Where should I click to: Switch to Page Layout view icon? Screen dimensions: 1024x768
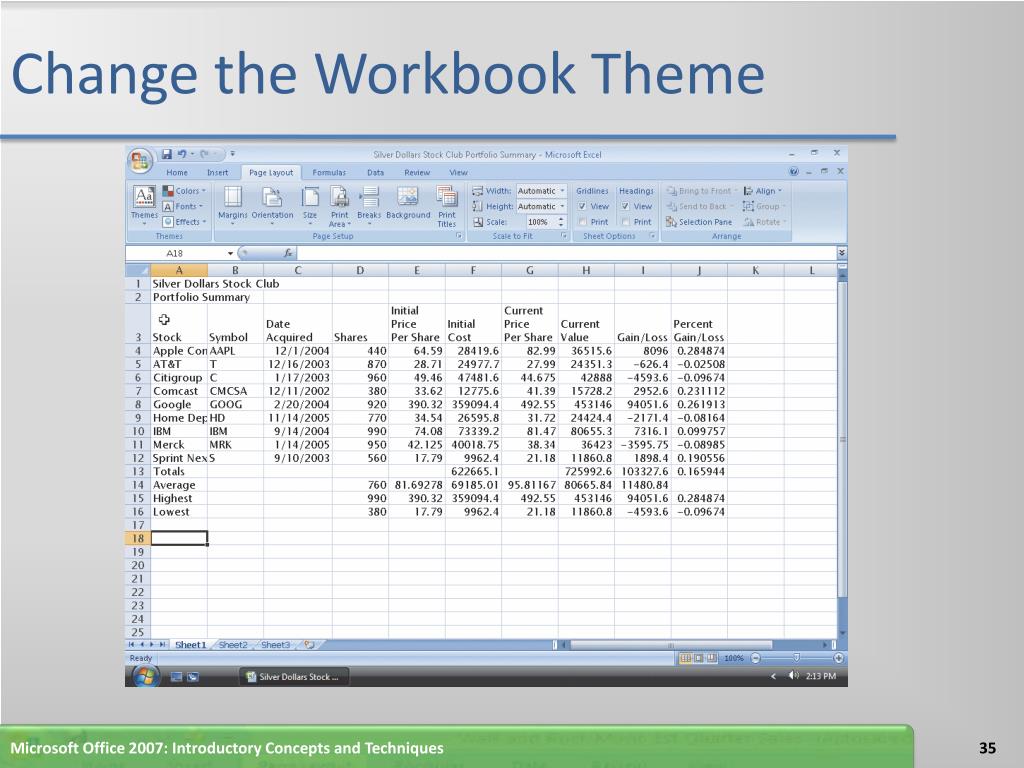(698, 658)
